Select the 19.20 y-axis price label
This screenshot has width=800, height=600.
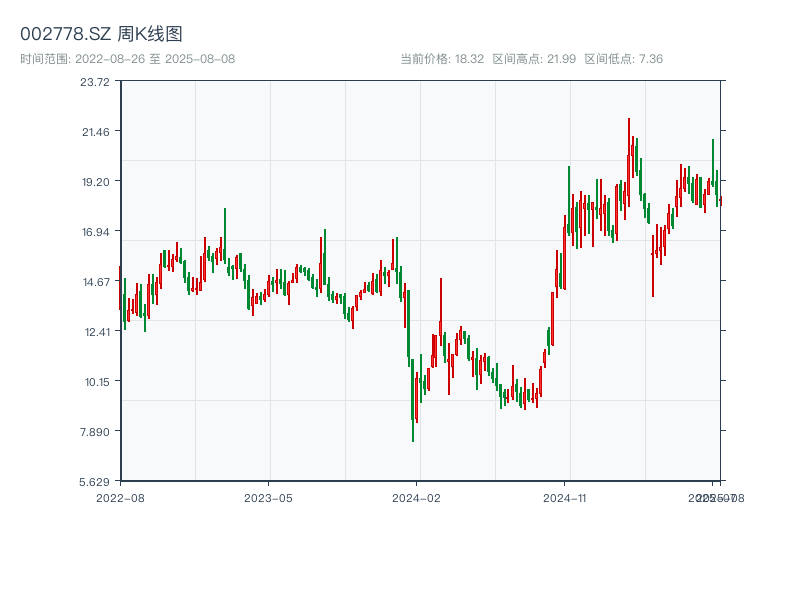tap(96, 182)
